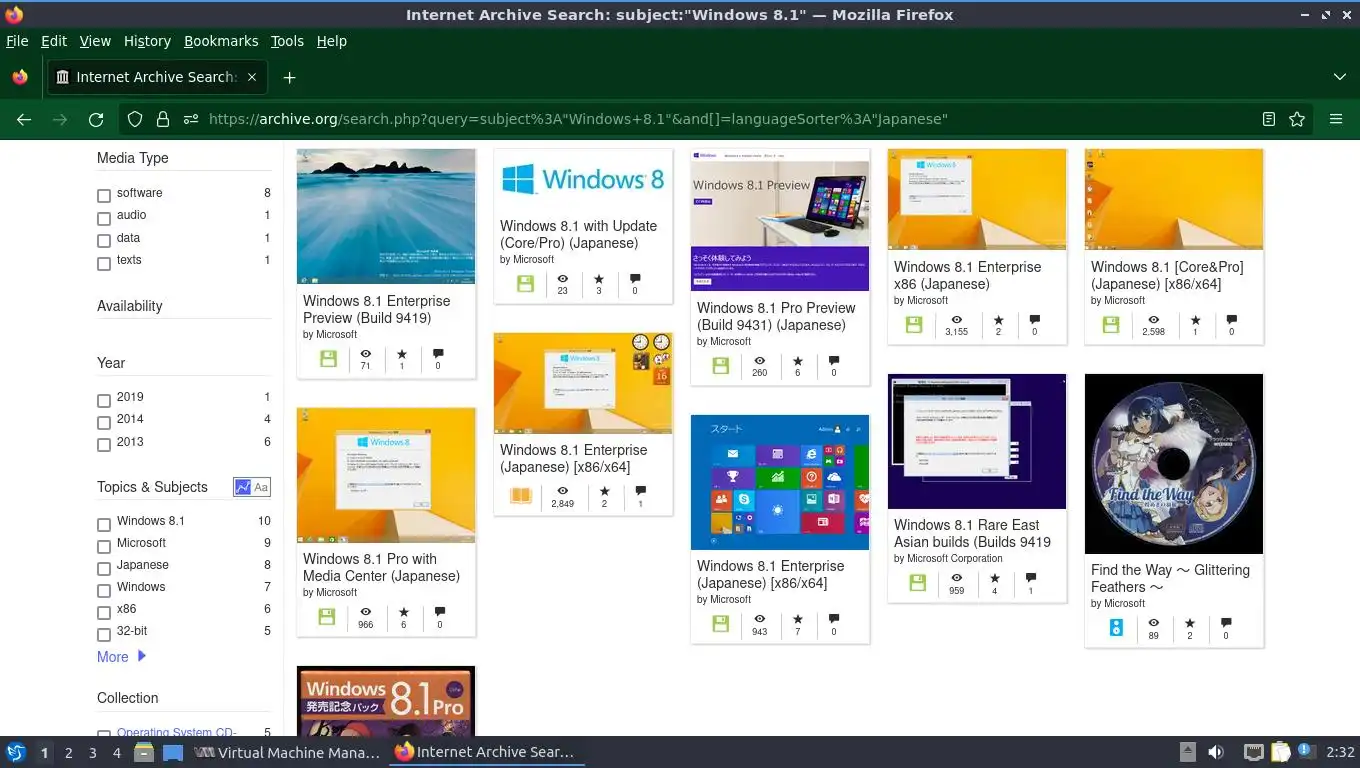1360x768 pixels.
Task: Check the software media type filter
Action: point(104,196)
